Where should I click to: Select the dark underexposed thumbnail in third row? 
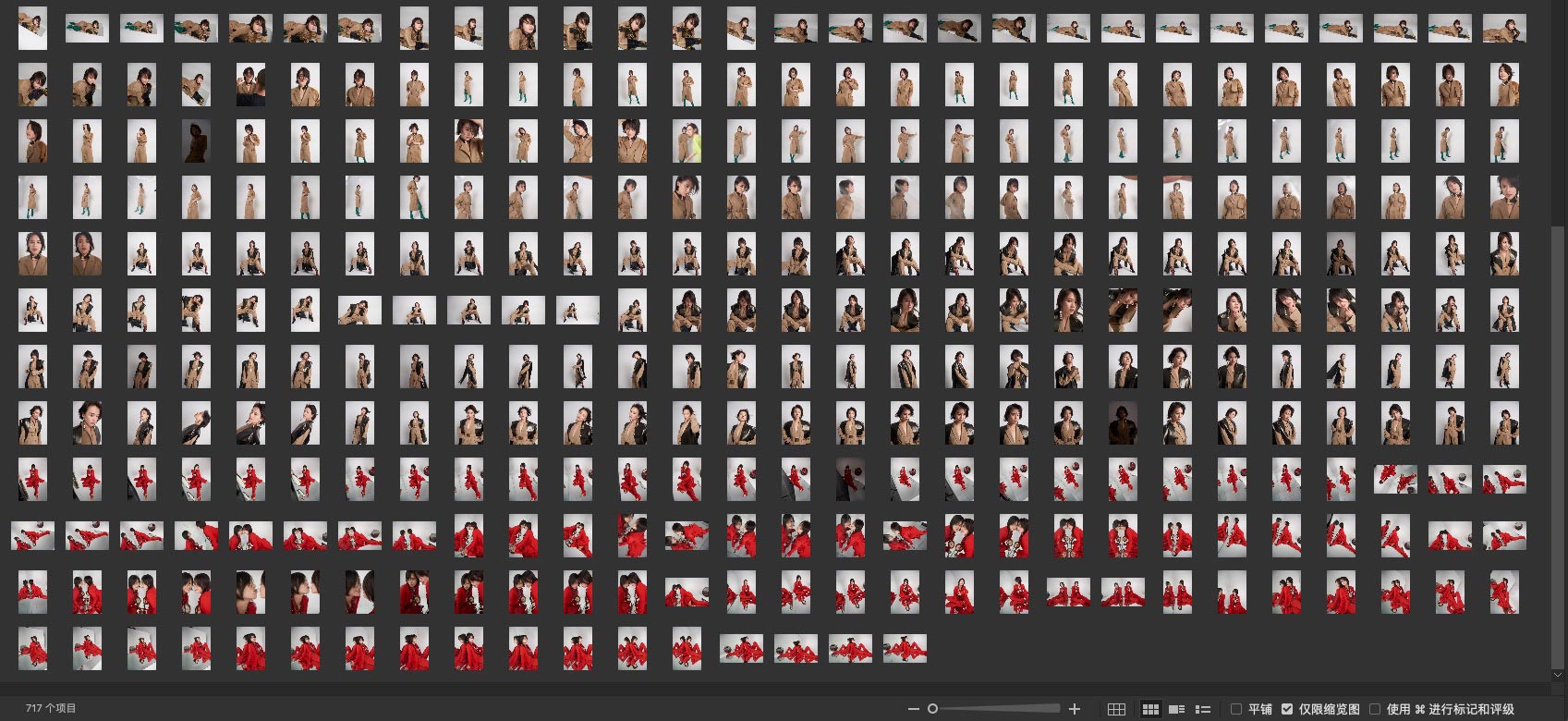[196, 141]
